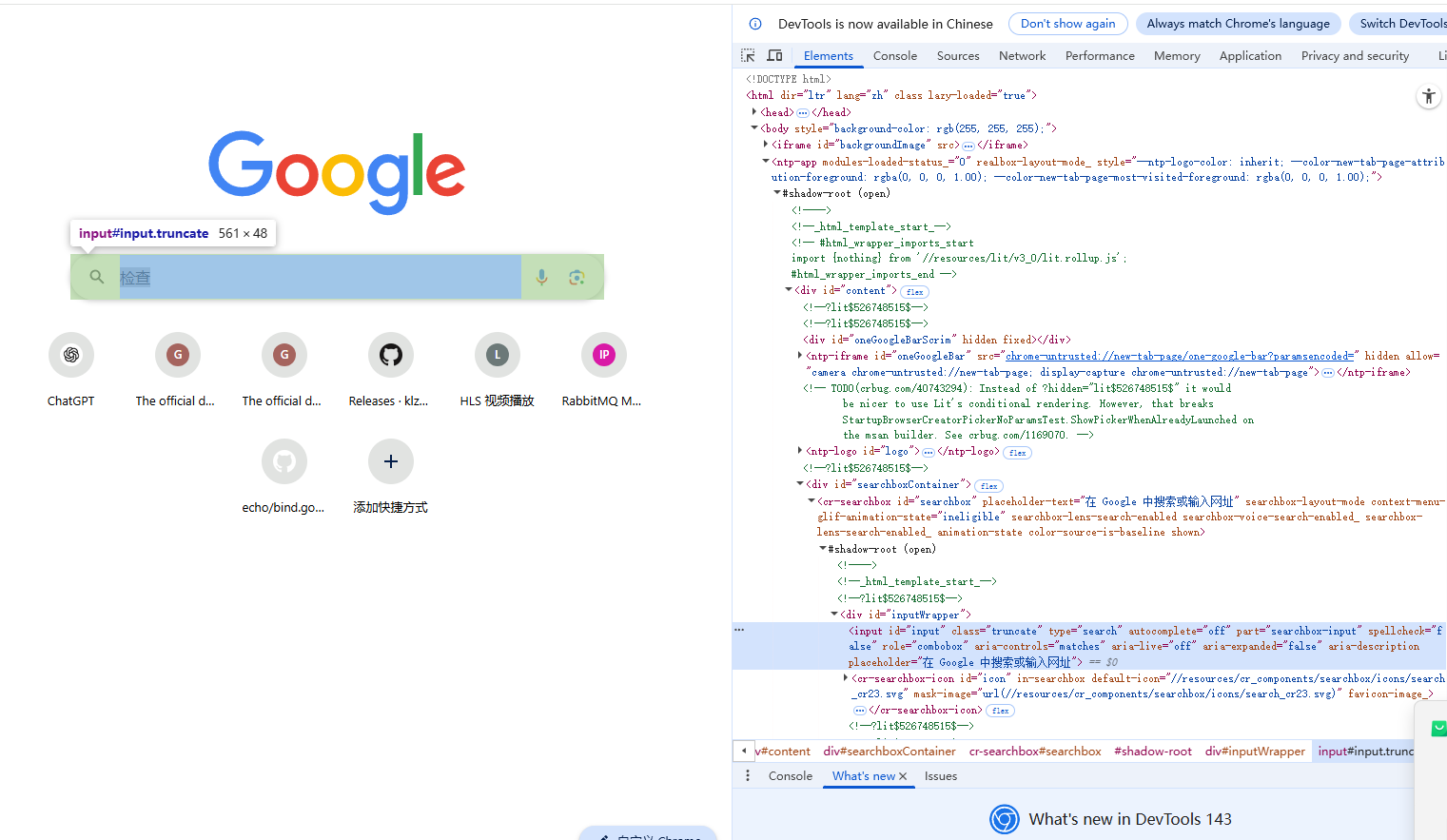Click the magnifier icon in search box
This screenshot has width=1447, height=840.
coord(96,277)
